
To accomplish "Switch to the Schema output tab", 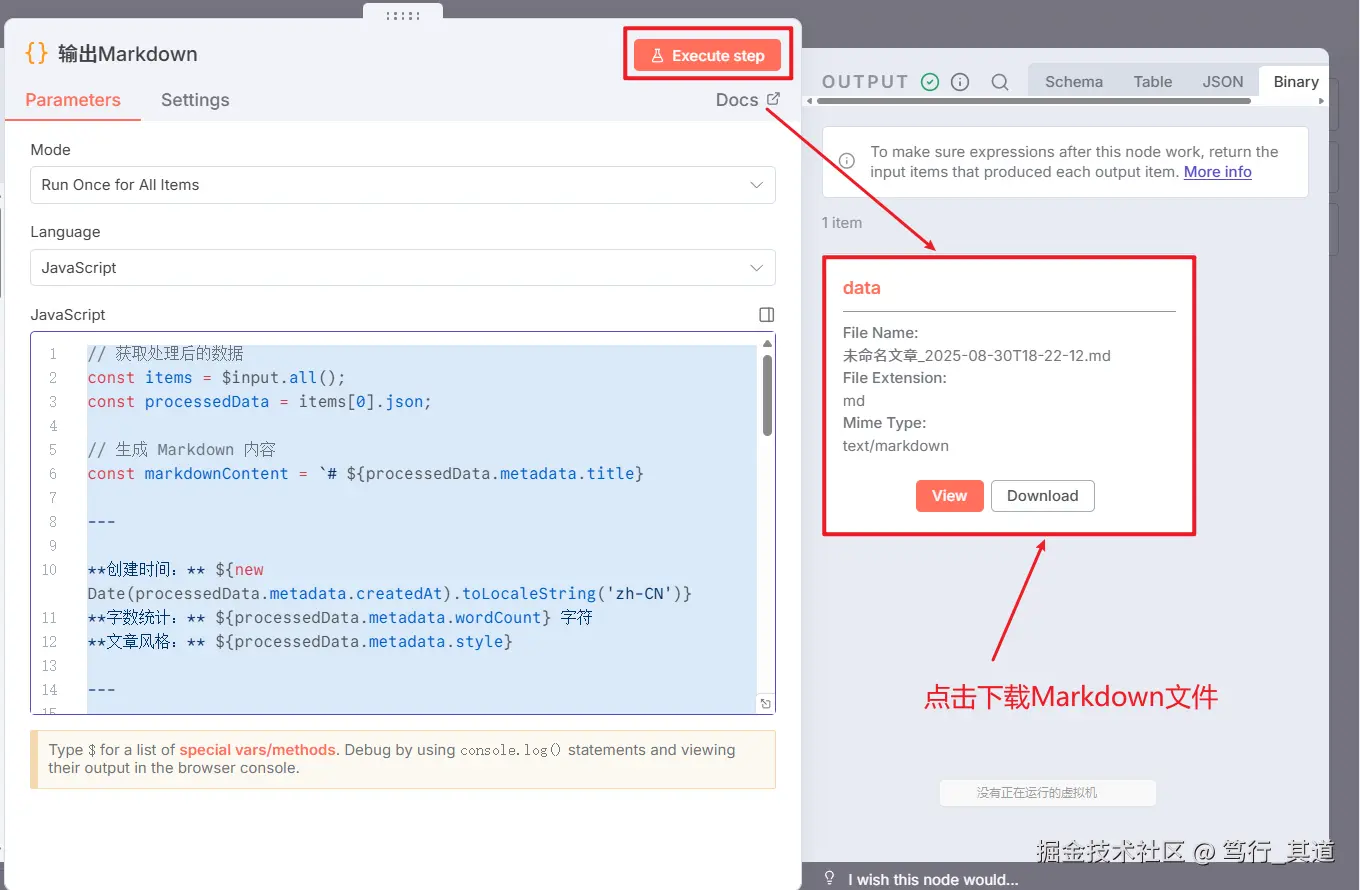I will tap(1073, 81).
